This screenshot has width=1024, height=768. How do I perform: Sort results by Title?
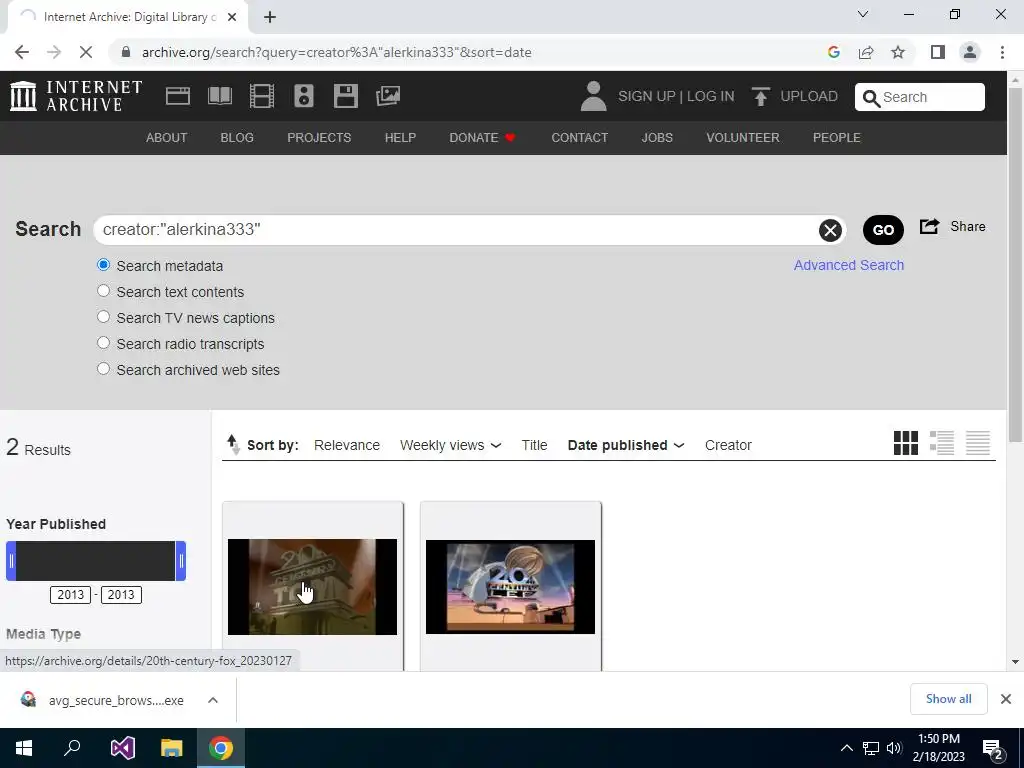[x=534, y=445]
